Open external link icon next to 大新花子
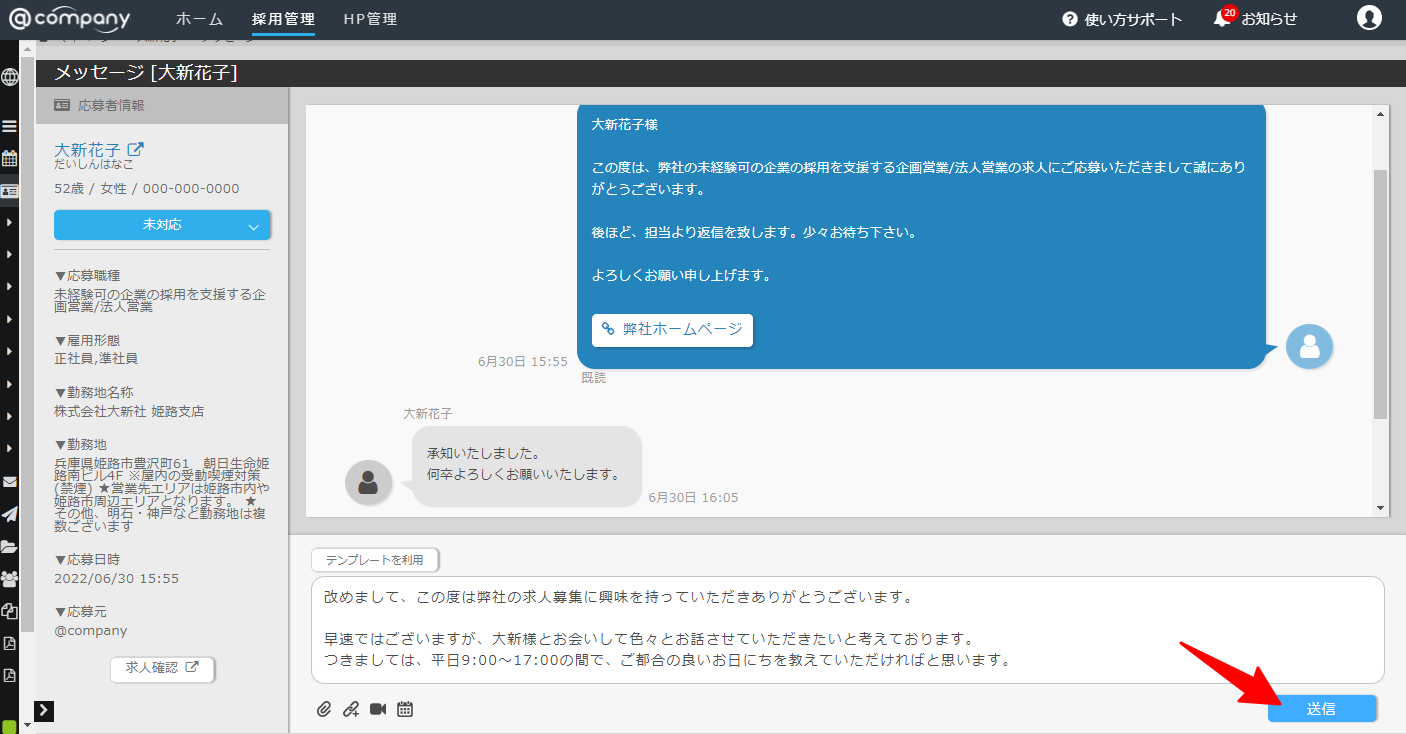This screenshot has width=1406, height=734. [x=135, y=149]
